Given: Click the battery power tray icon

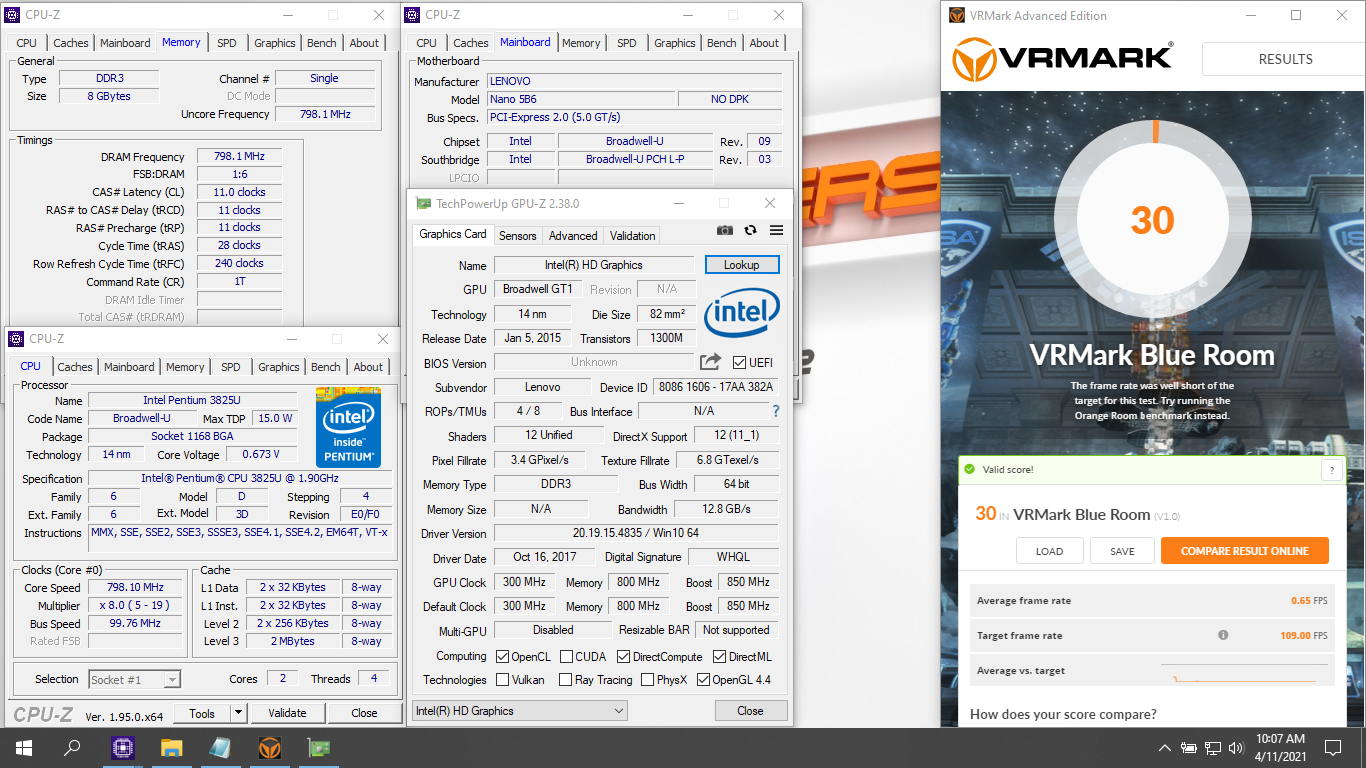Looking at the screenshot, I should pyautogui.click(x=1189, y=748).
